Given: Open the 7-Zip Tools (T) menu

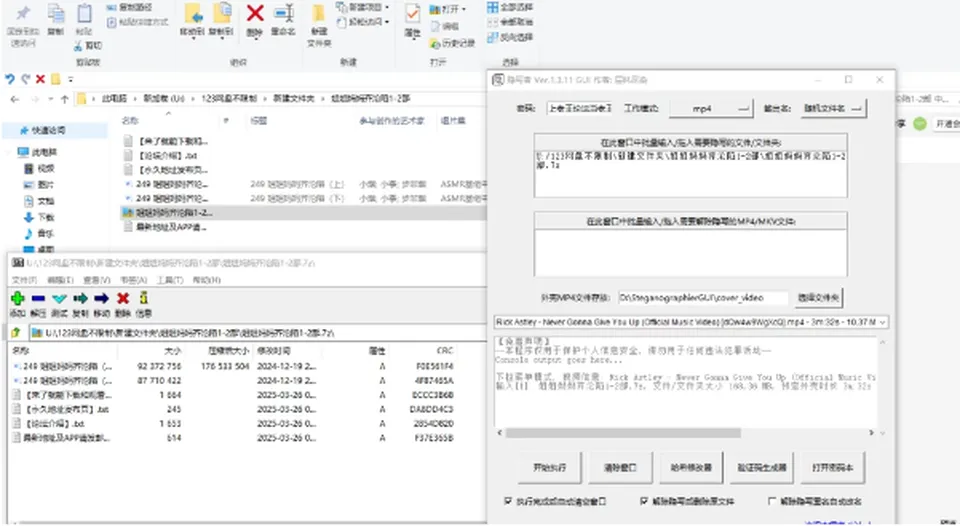Looking at the screenshot, I should [x=170, y=280].
